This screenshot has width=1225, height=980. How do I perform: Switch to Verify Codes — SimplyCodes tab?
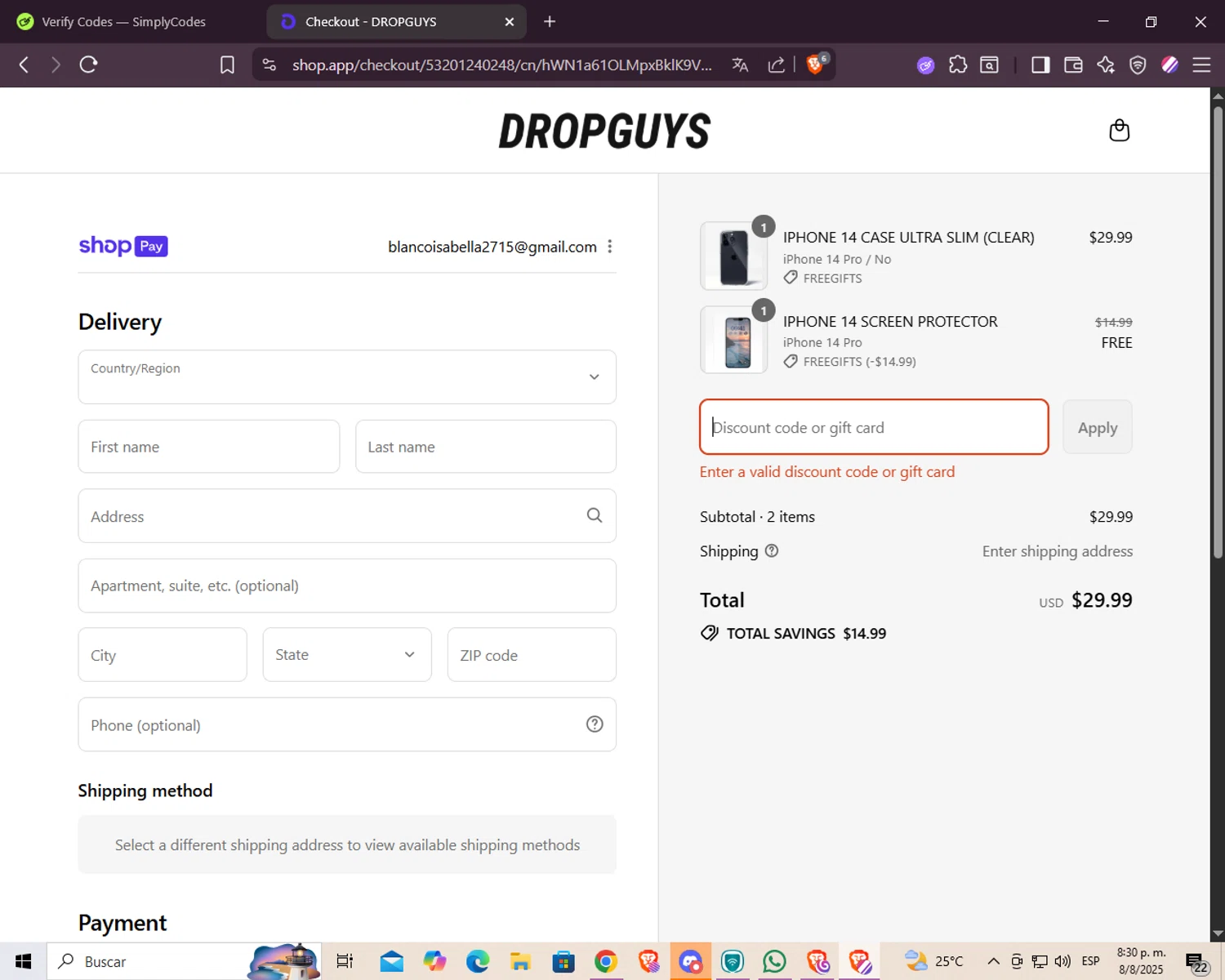click(x=122, y=22)
